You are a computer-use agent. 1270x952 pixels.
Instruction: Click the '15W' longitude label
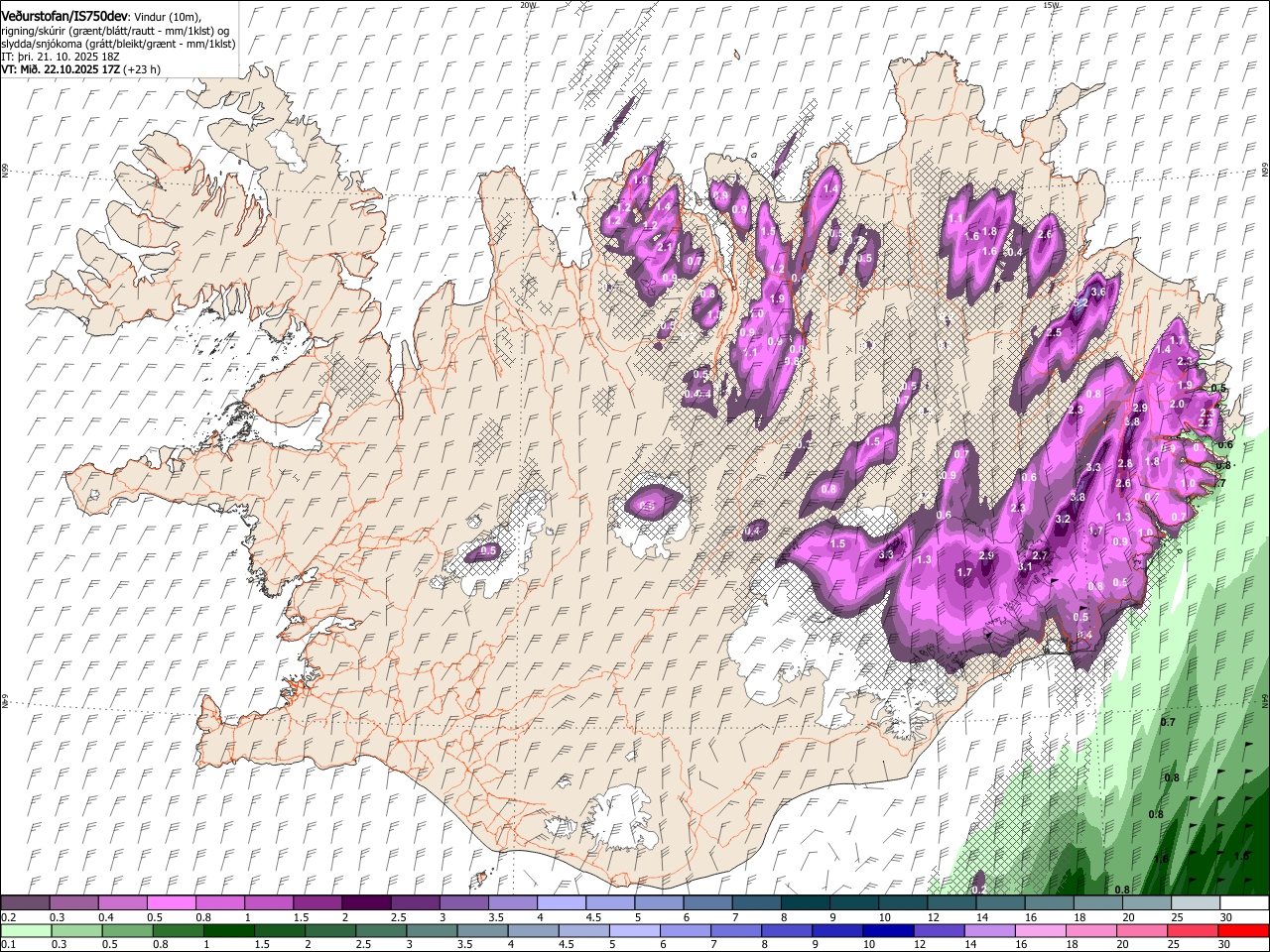(1051, 5)
